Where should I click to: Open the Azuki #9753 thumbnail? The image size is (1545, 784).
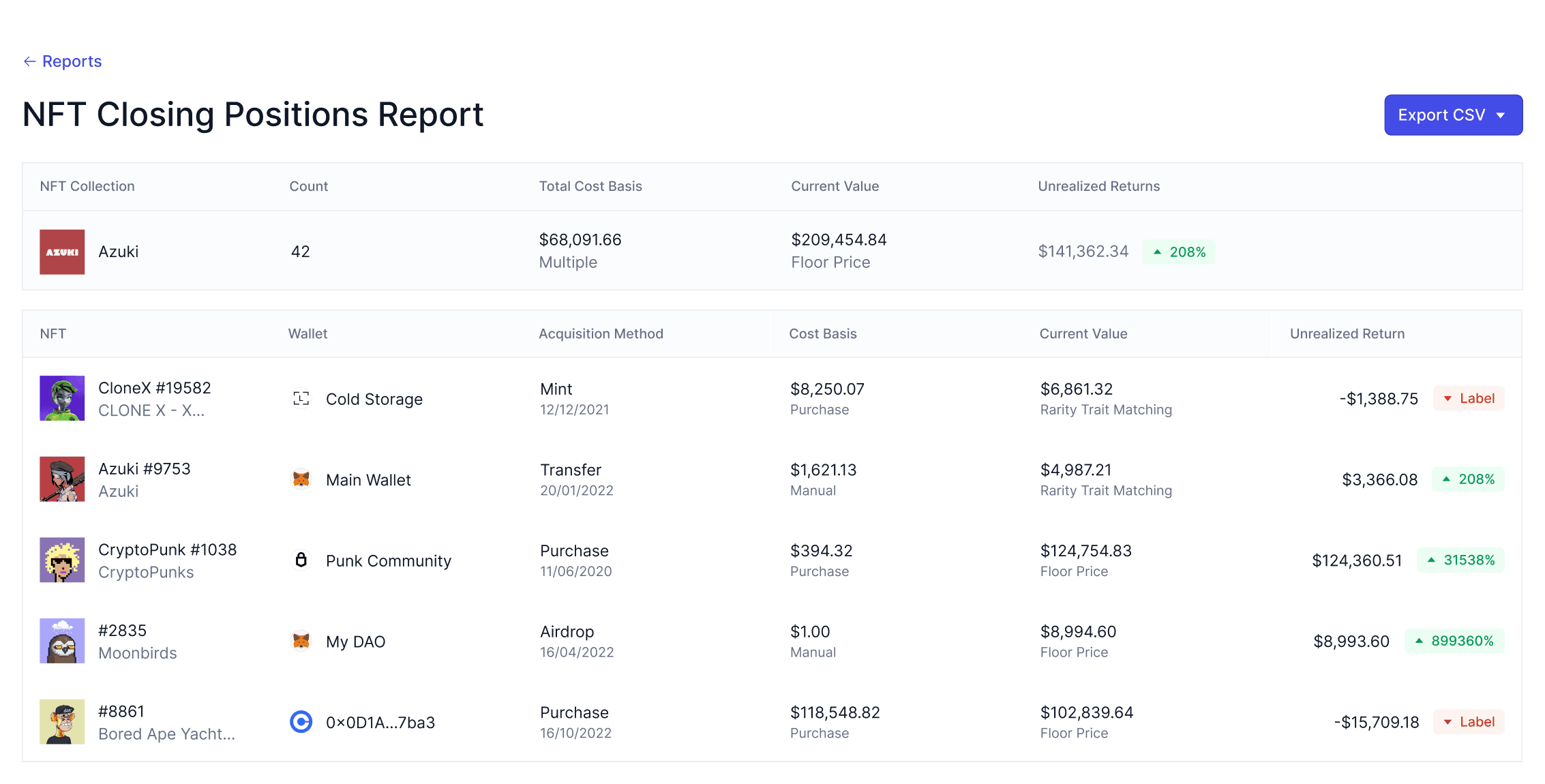62,479
